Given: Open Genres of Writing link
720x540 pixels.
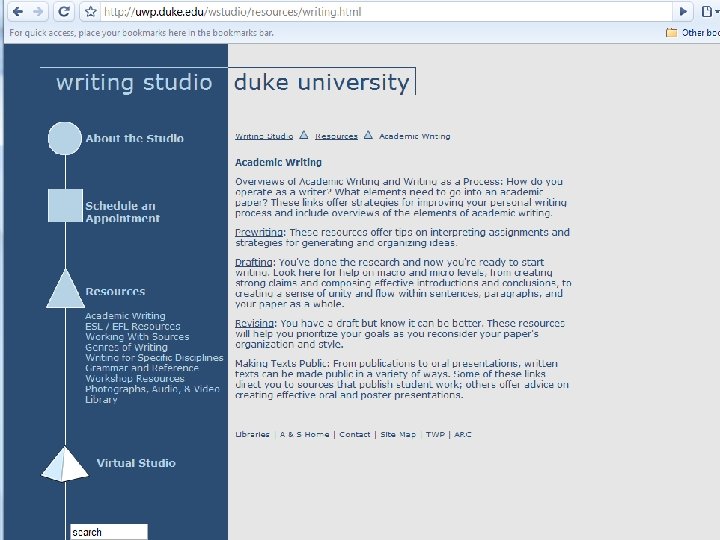Looking at the screenshot, I should tap(126, 347).
